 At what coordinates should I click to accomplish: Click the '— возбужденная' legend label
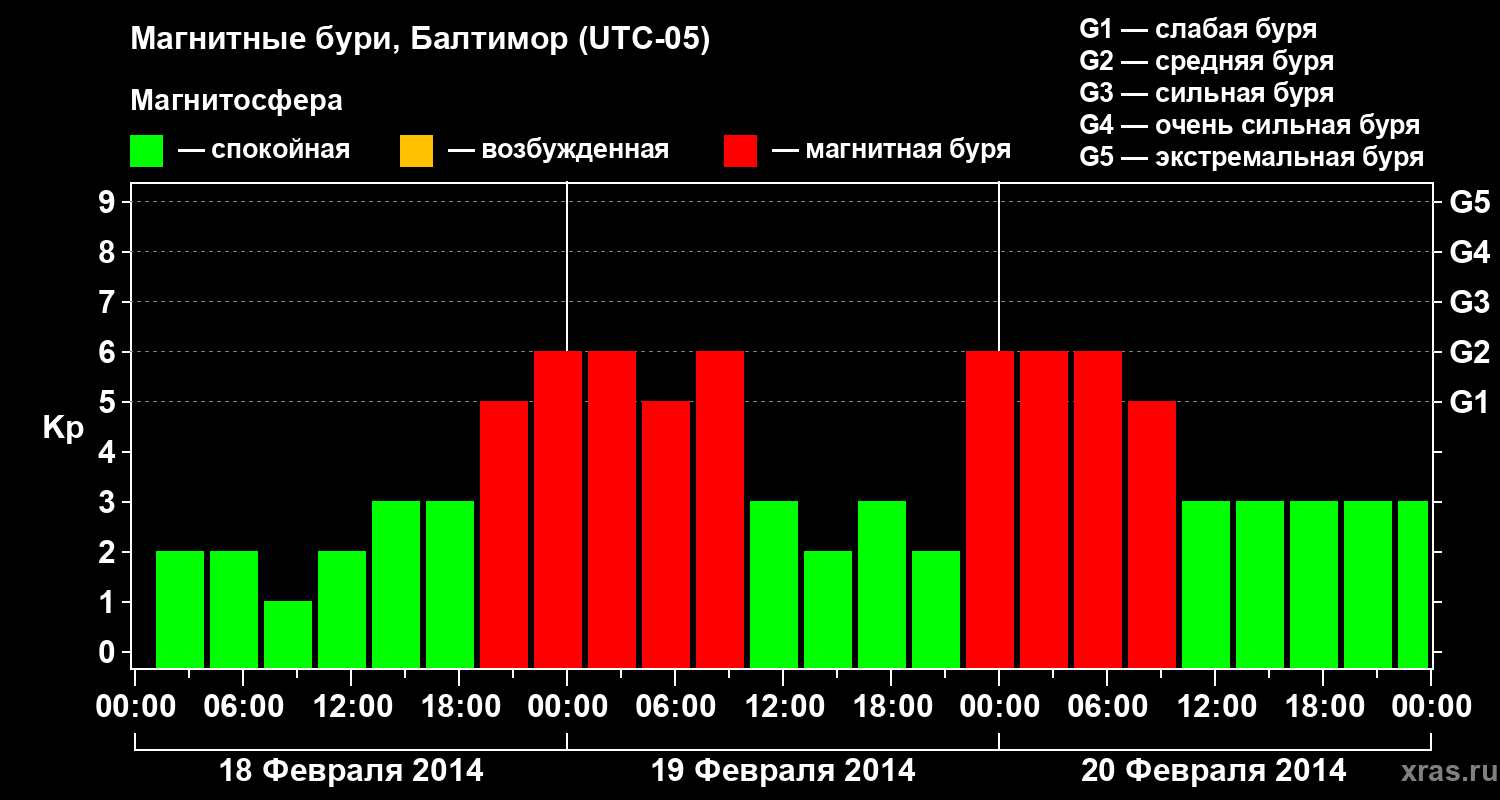coord(558,150)
